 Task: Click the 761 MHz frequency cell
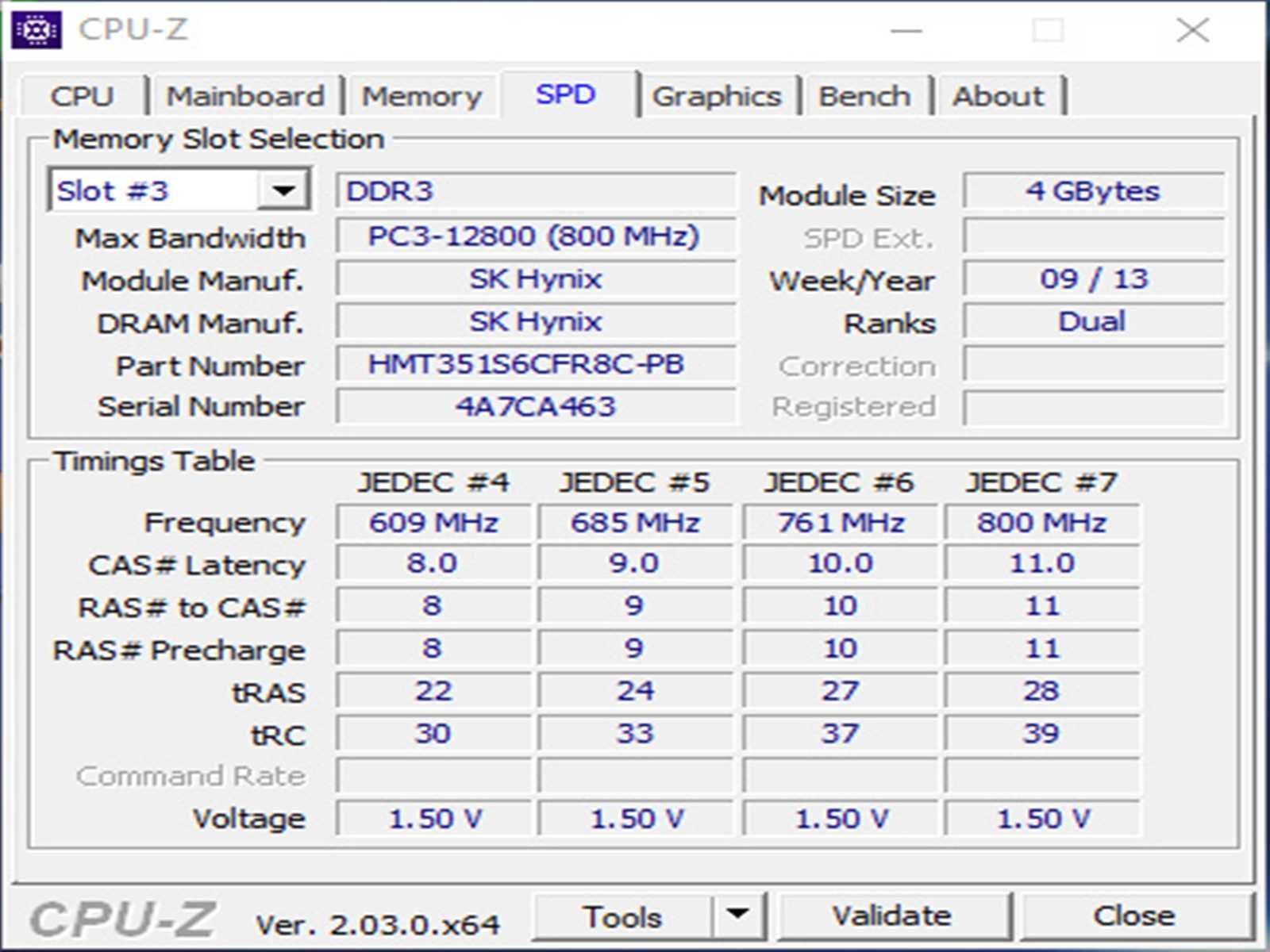(840, 522)
